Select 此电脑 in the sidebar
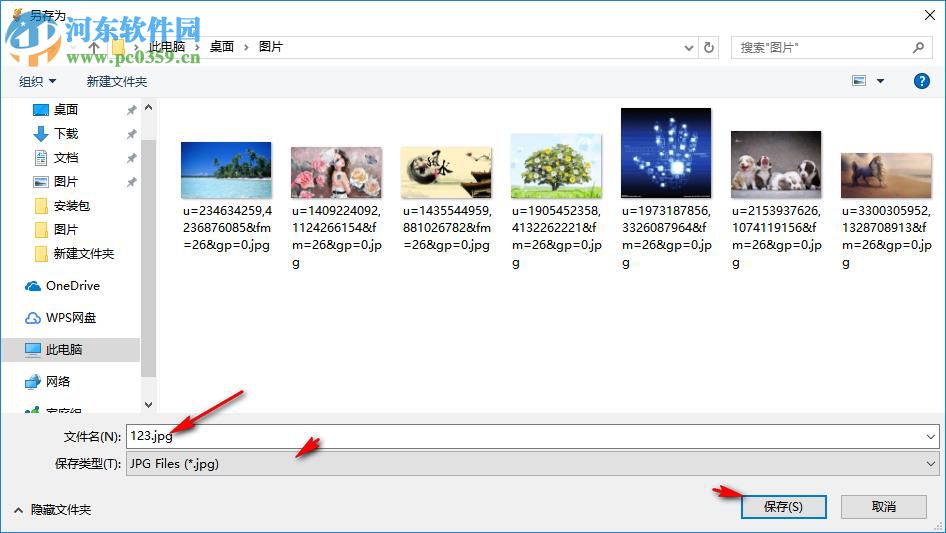 [x=64, y=349]
